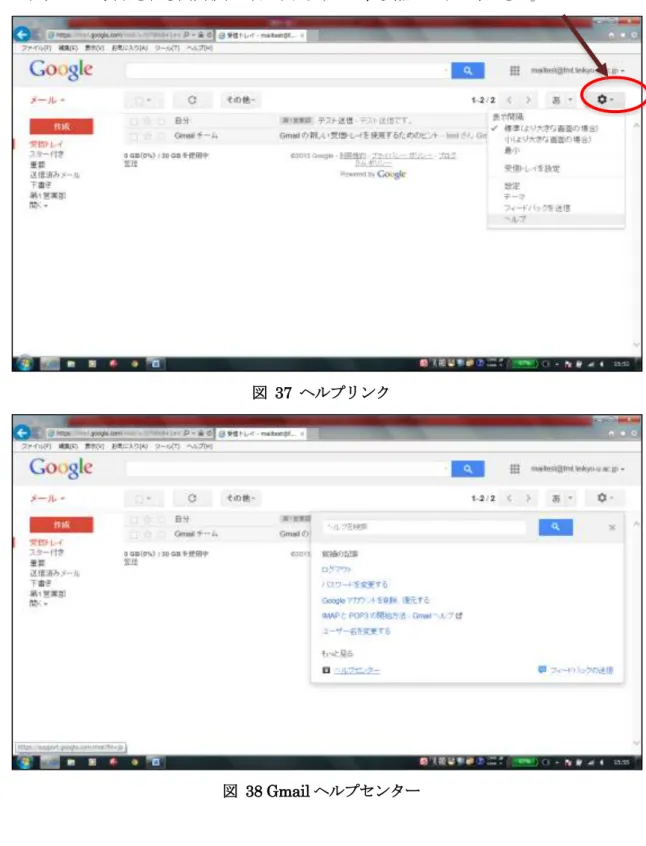Expand the 開く label list in Figure 38

click(38, 604)
